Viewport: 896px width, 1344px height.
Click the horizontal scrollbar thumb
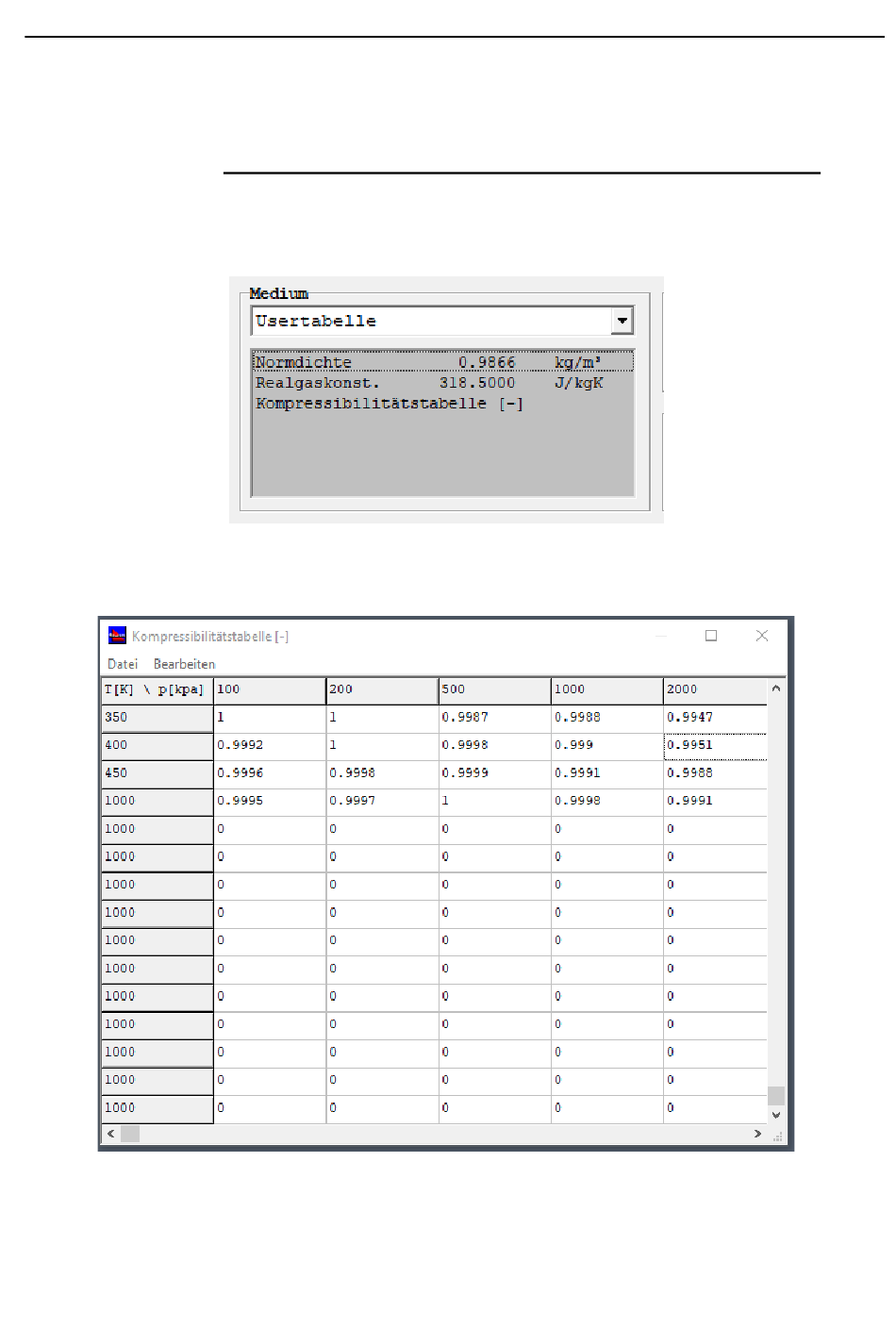(x=130, y=1134)
